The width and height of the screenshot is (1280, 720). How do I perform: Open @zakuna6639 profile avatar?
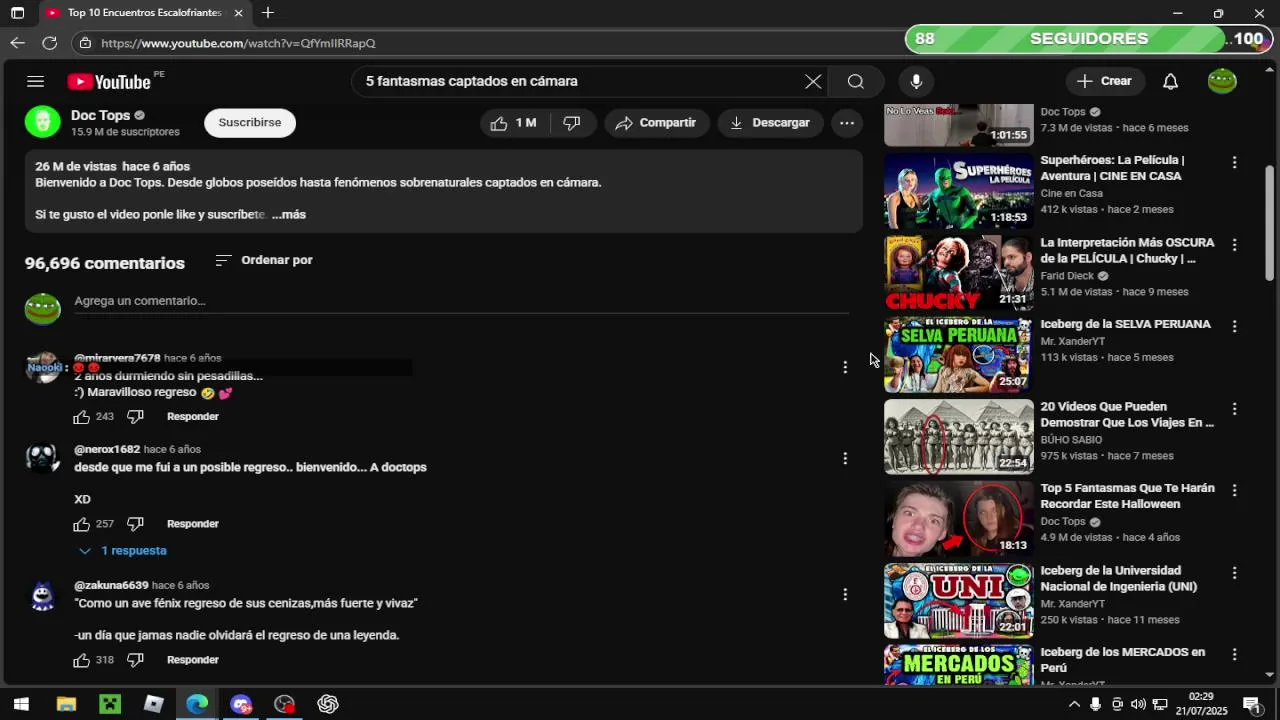pos(42,596)
